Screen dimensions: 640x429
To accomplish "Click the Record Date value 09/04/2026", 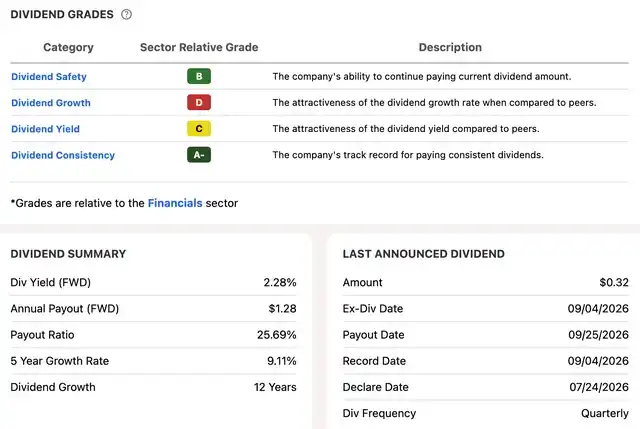I will (598, 361).
